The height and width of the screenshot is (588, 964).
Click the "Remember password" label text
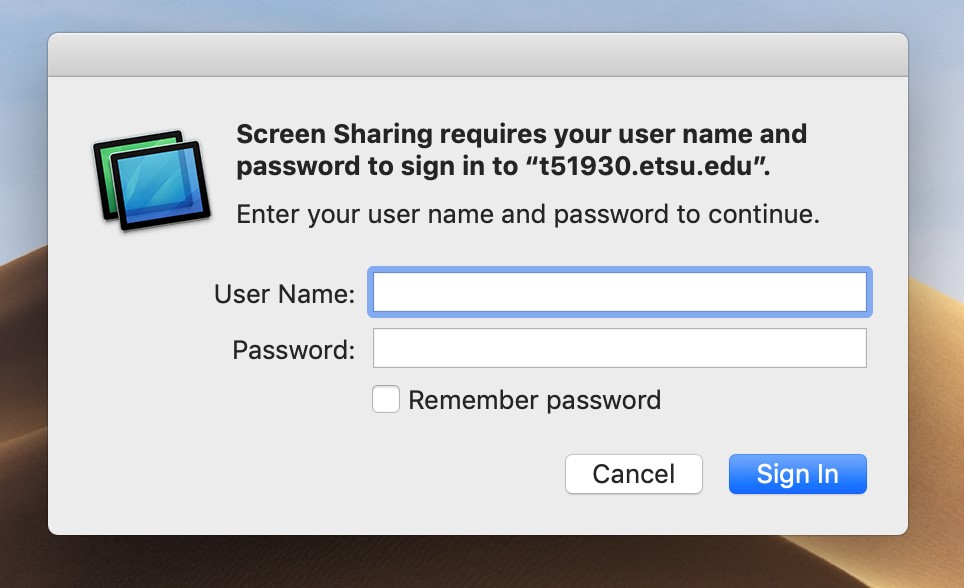click(534, 401)
